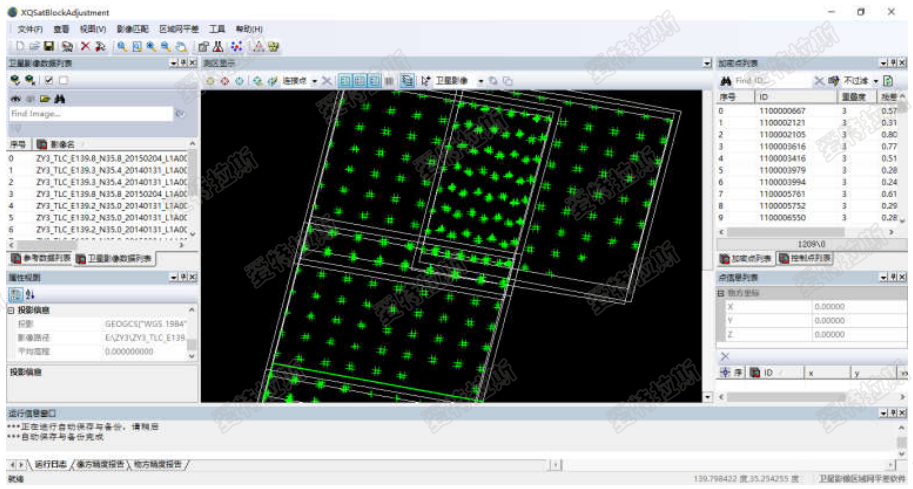Click the pan hand icon in main toolbar
The width and height of the screenshot is (913, 489).
[181, 47]
